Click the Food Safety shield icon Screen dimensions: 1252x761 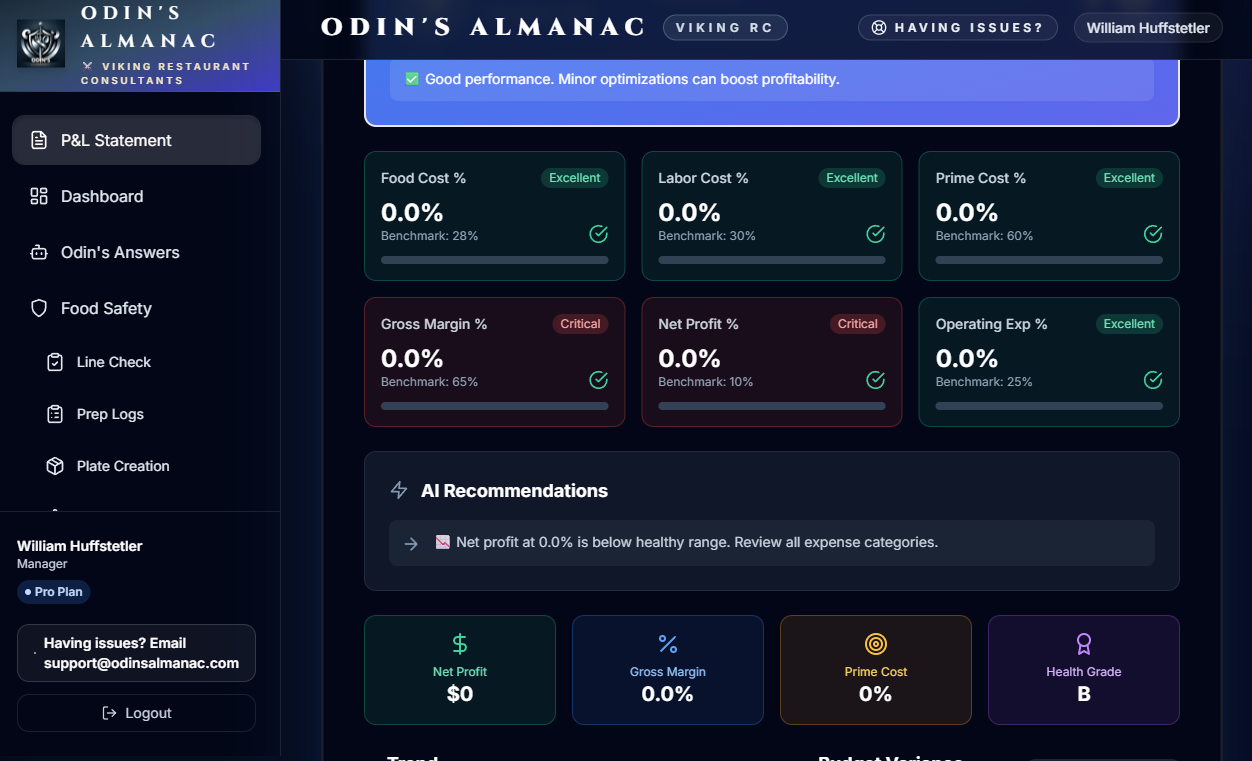coord(38,308)
